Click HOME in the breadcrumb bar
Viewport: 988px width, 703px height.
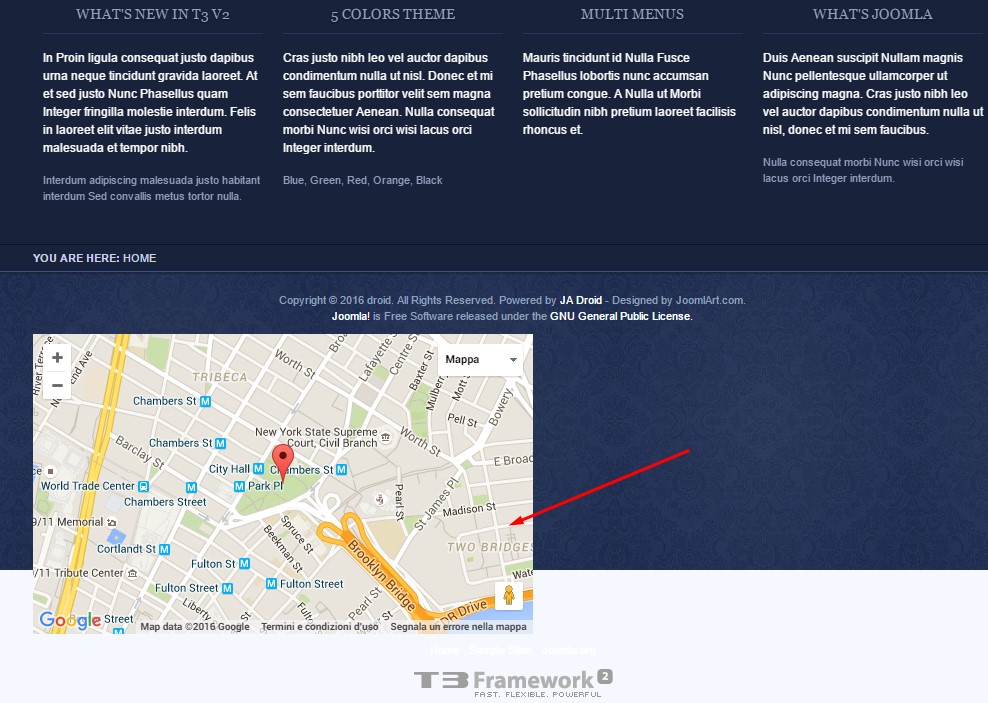coord(140,258)
